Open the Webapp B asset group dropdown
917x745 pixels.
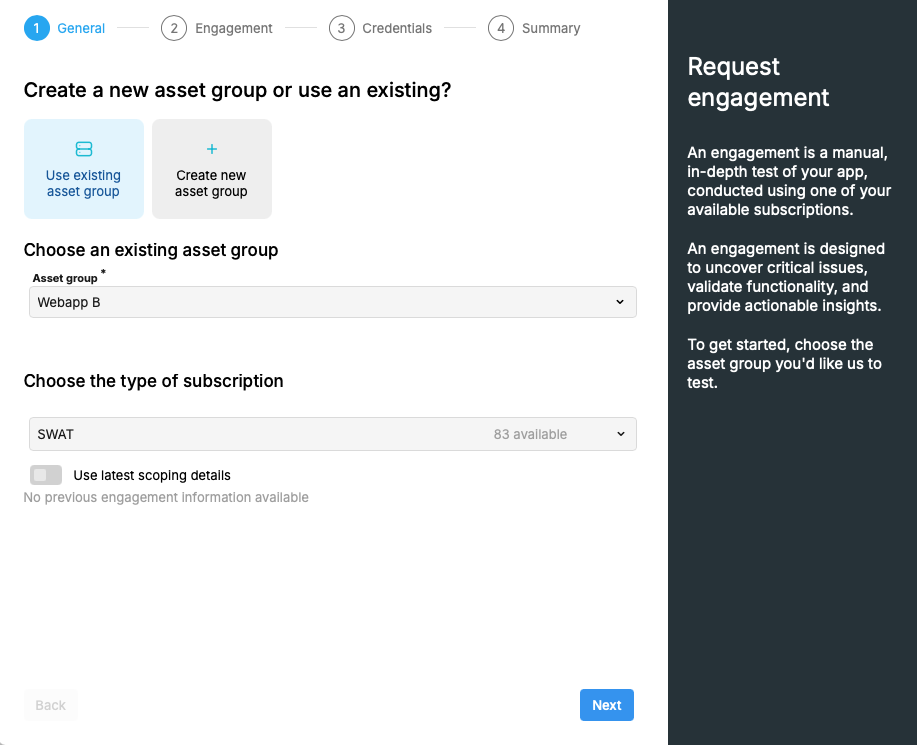coord(333,302)
